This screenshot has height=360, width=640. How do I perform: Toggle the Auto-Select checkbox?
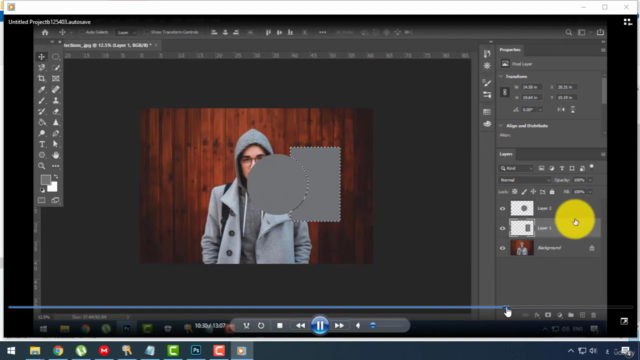[x=81, y=32]
